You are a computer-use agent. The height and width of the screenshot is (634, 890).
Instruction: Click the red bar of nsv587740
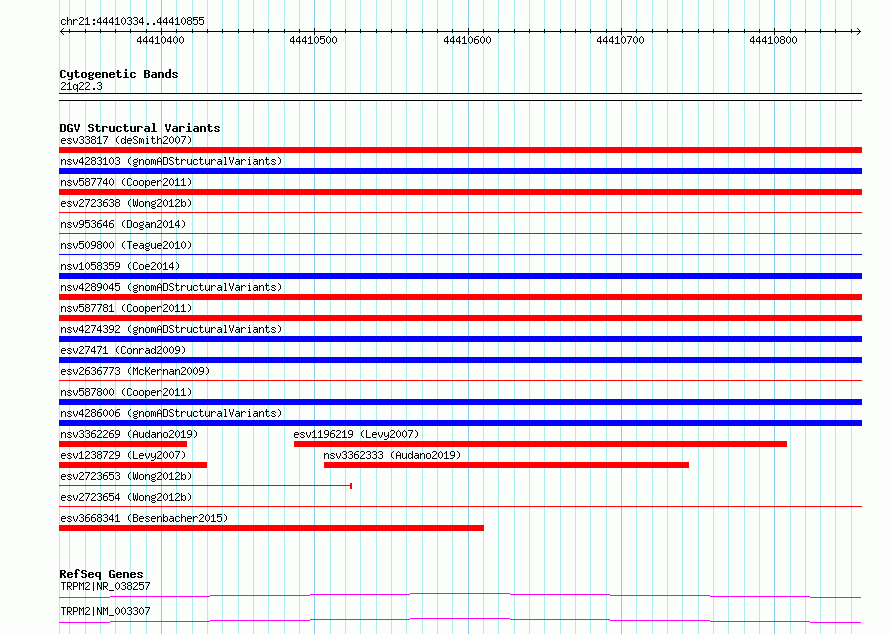coord(460,192)
